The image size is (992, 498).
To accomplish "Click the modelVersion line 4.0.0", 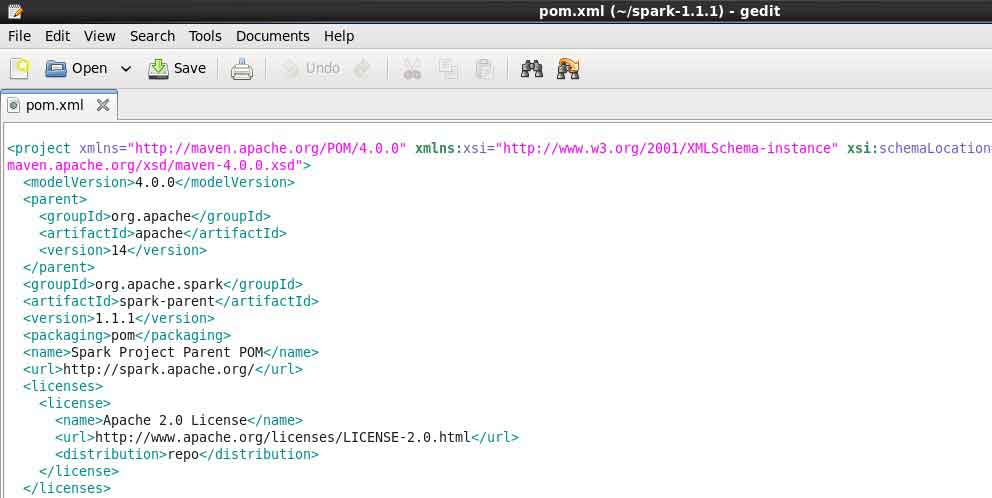I will click(x=159, y=182).
